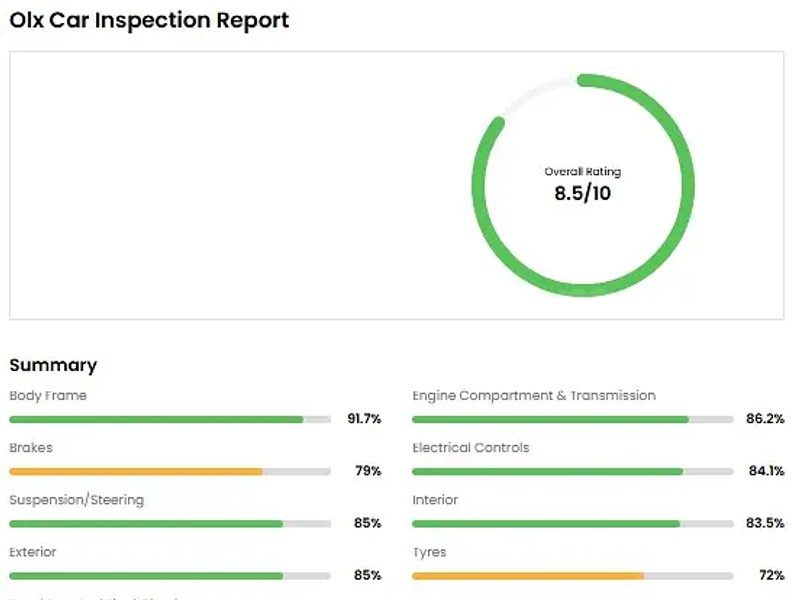Select the Tyres category label

429,551
